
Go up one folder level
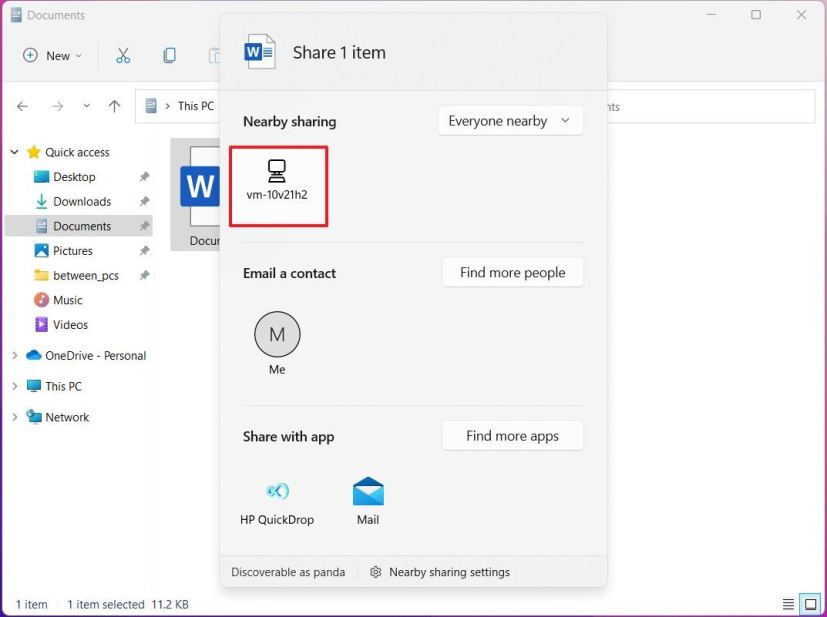pos(114,107)
